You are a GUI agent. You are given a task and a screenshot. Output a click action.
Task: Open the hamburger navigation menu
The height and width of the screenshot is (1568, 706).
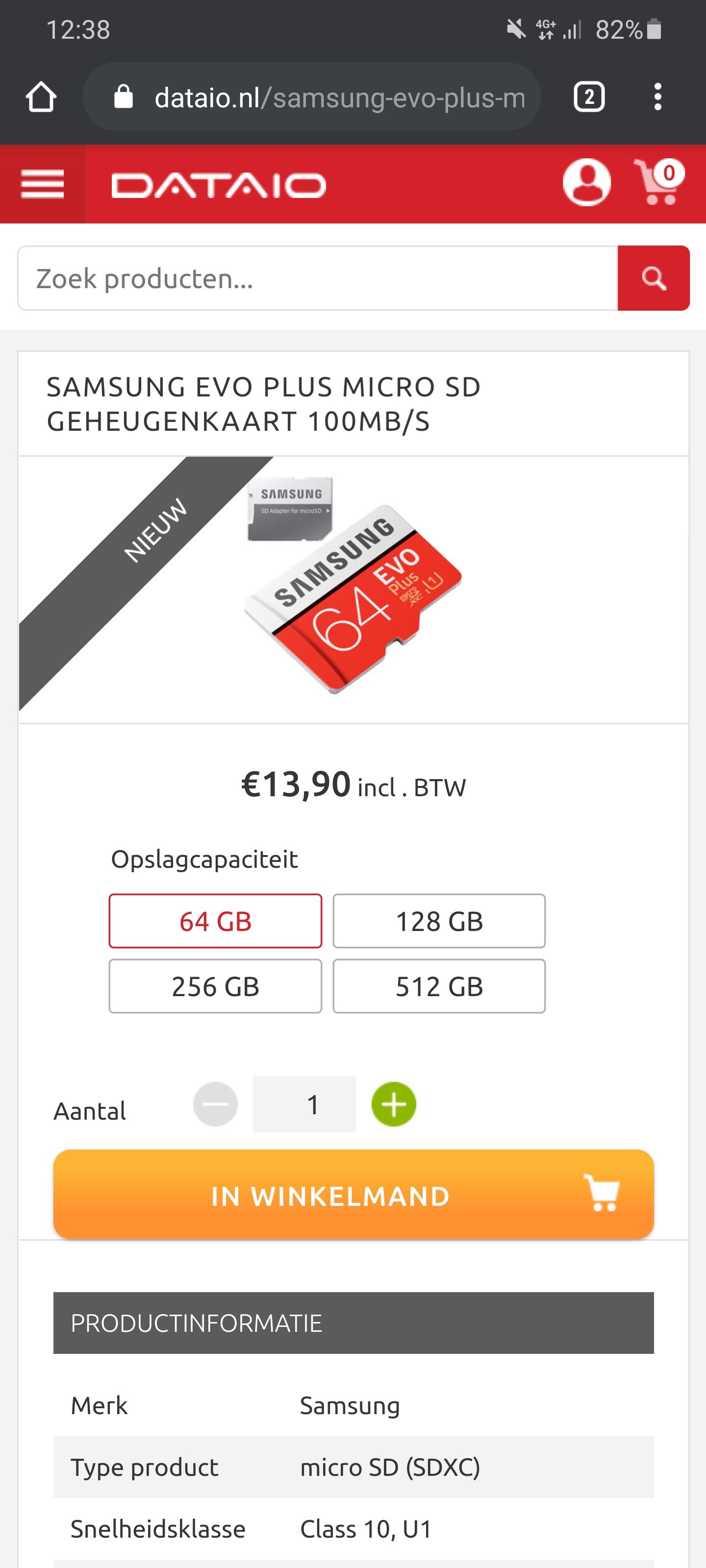coord(42,184)
